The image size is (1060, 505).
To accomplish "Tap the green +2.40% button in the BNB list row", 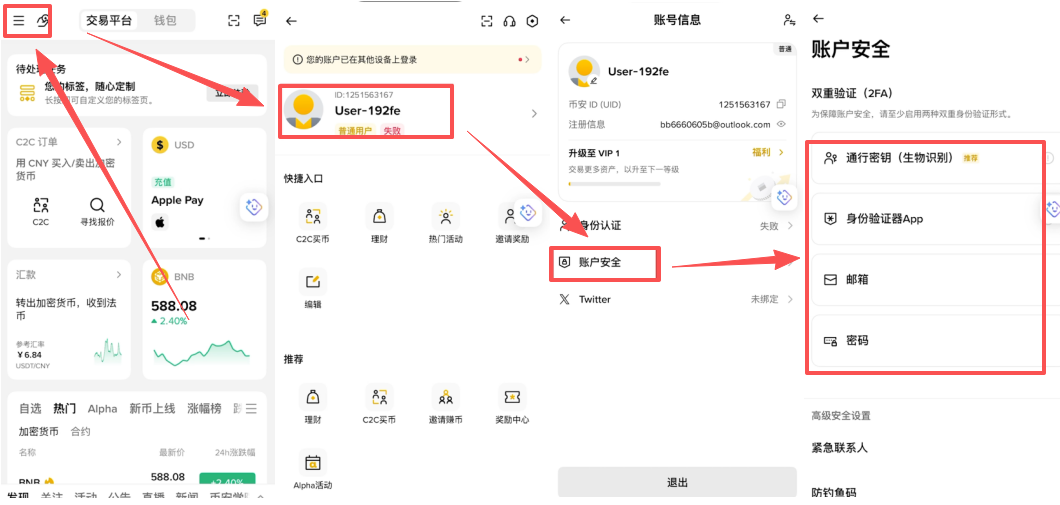I will [x=227, y=481].
